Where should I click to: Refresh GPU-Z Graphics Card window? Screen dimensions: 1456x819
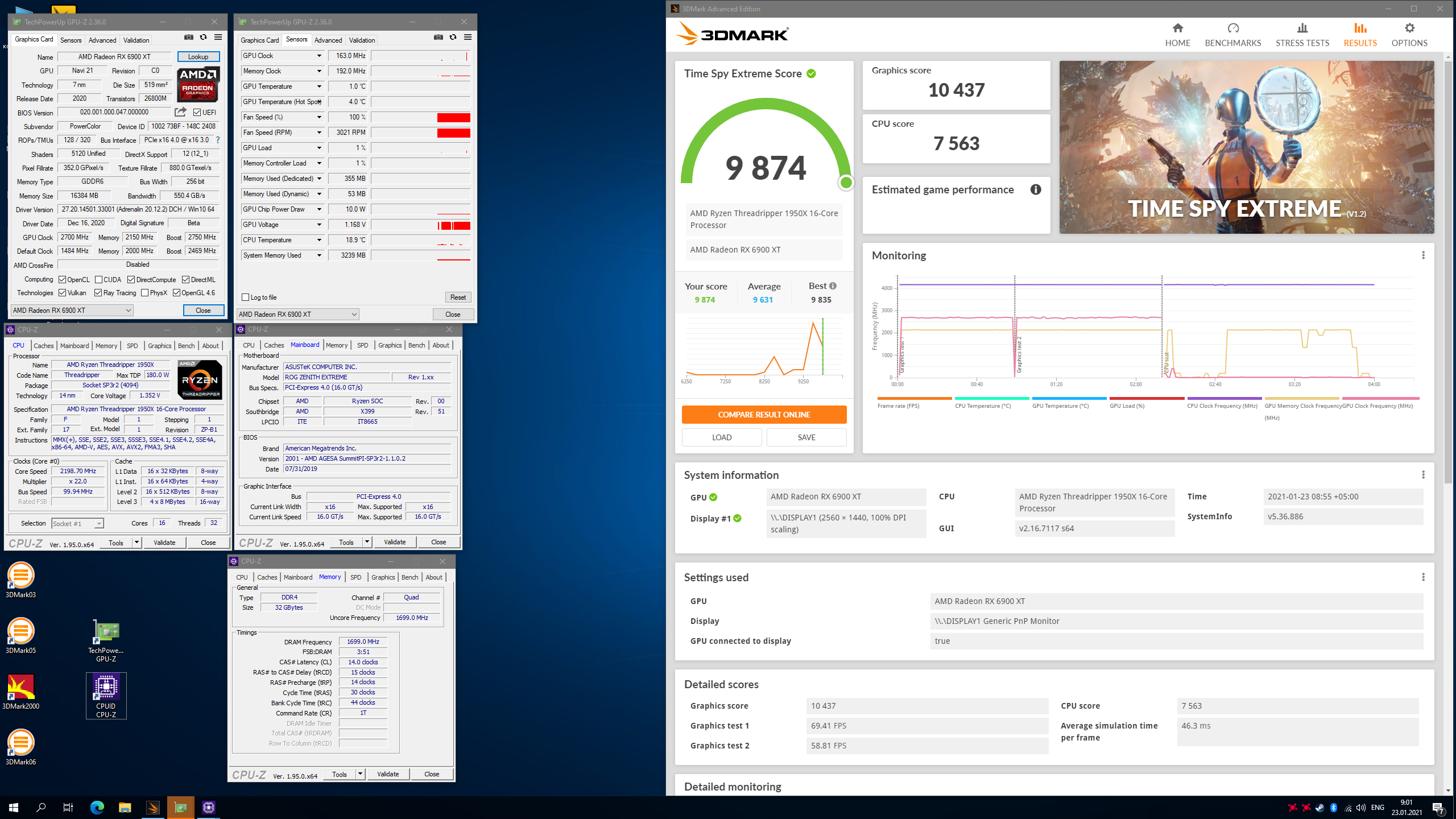pos(203,38)
